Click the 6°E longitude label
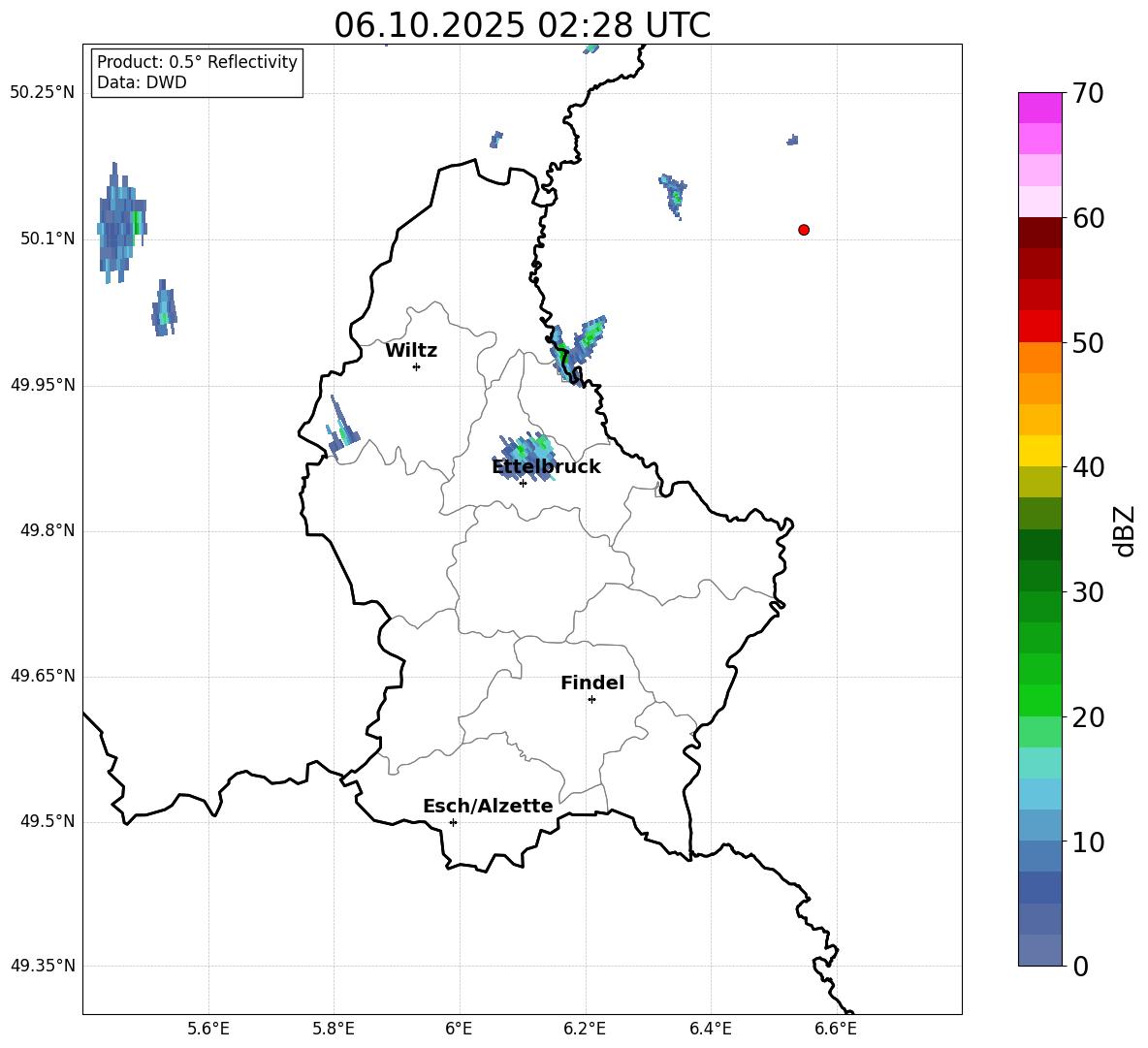 click(x=459, y=1029)
